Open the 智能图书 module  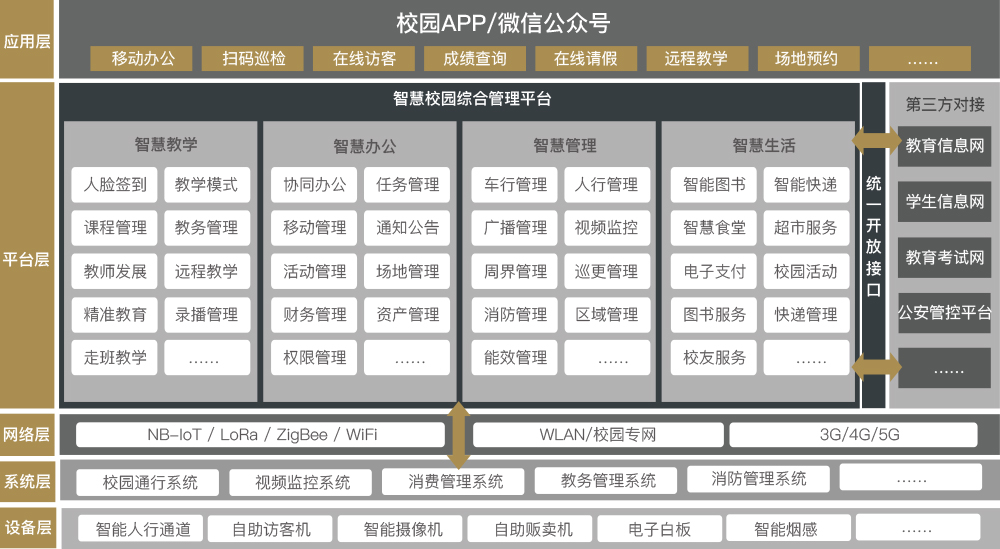pyautogui.click(x=714, y=185)
